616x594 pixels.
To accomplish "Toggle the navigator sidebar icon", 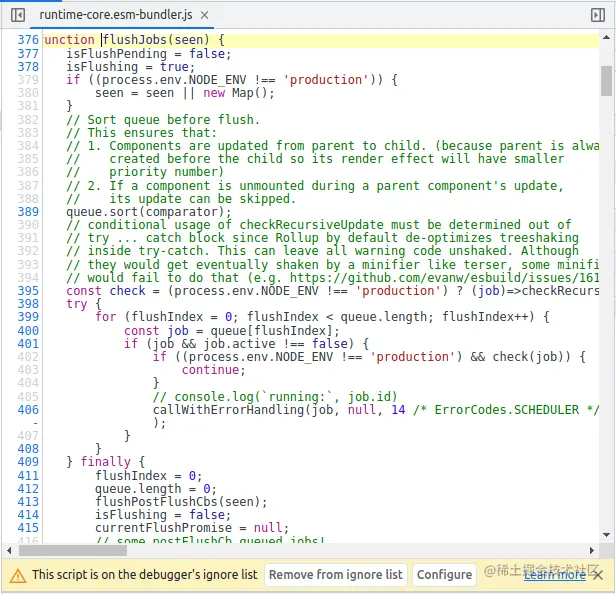I will pos(18,15).
